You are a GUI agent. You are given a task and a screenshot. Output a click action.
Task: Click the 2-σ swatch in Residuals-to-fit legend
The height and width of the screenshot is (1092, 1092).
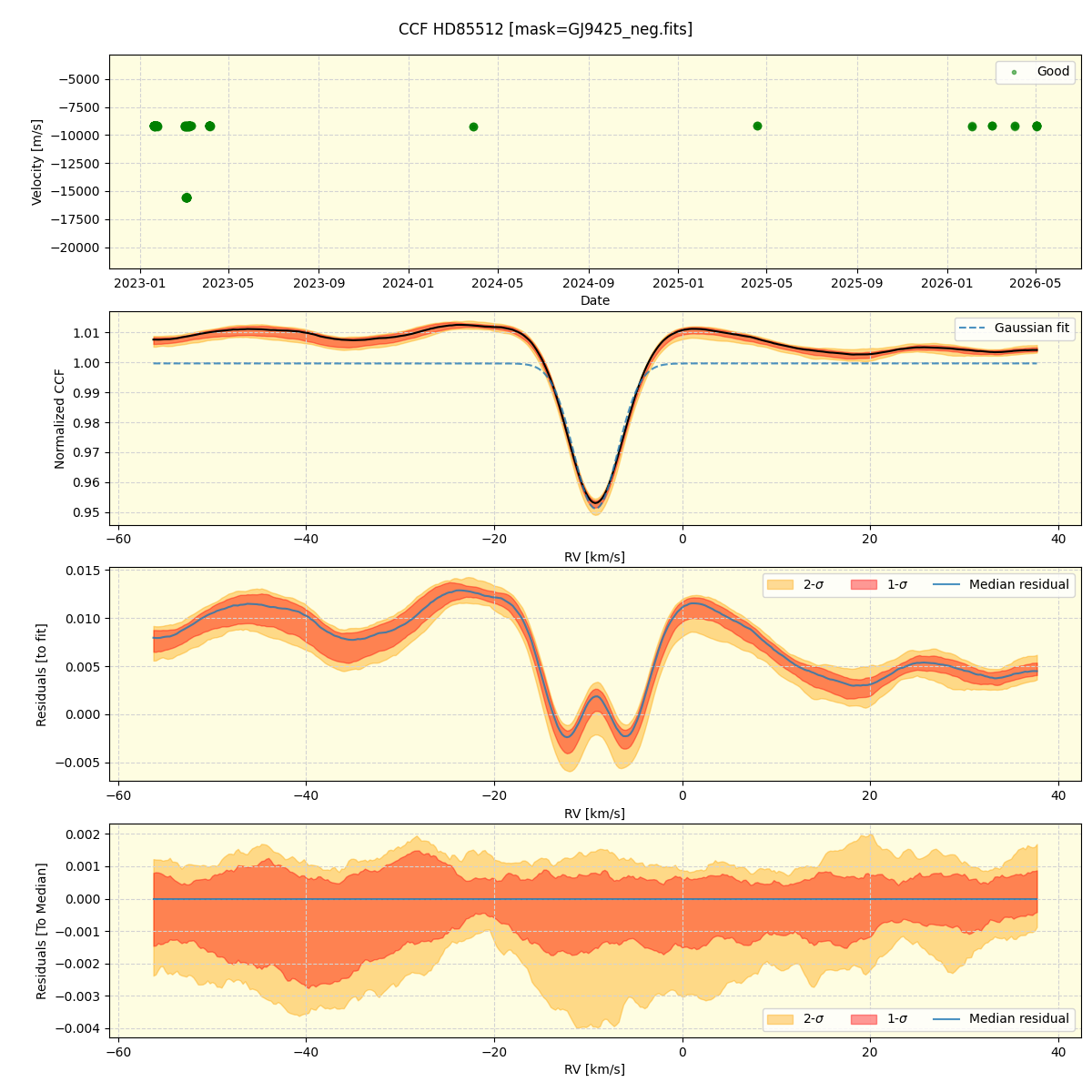[x=780, y=585]
